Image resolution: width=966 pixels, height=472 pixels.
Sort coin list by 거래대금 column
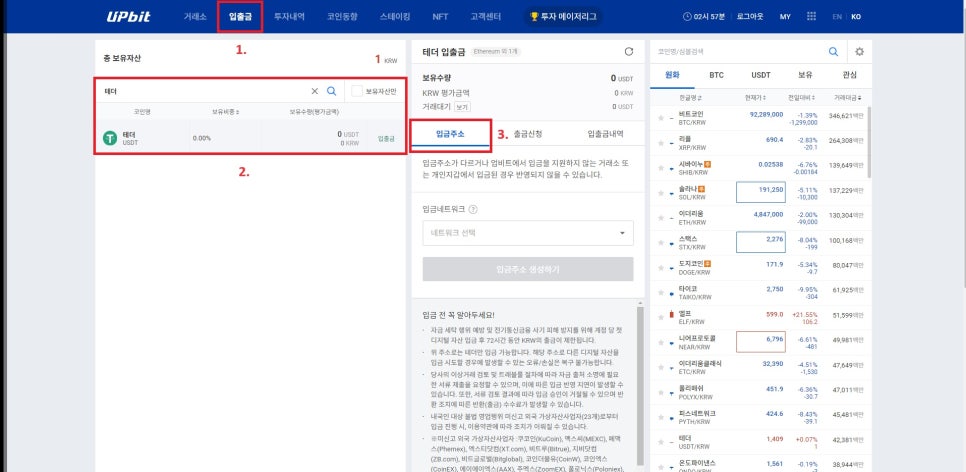click(x=848, y=97)
